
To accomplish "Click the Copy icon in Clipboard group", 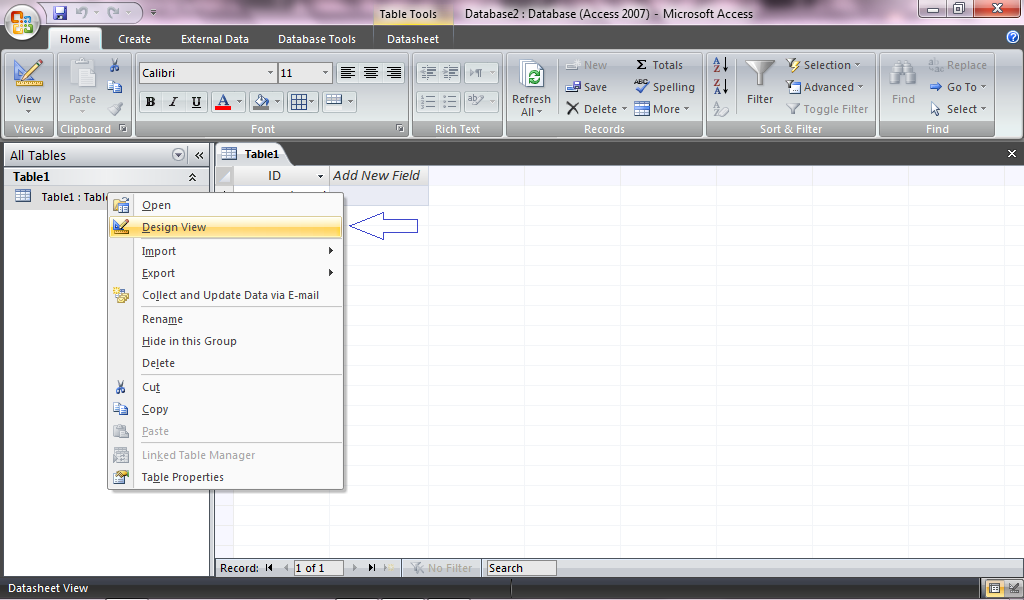I will coord(114,87).
